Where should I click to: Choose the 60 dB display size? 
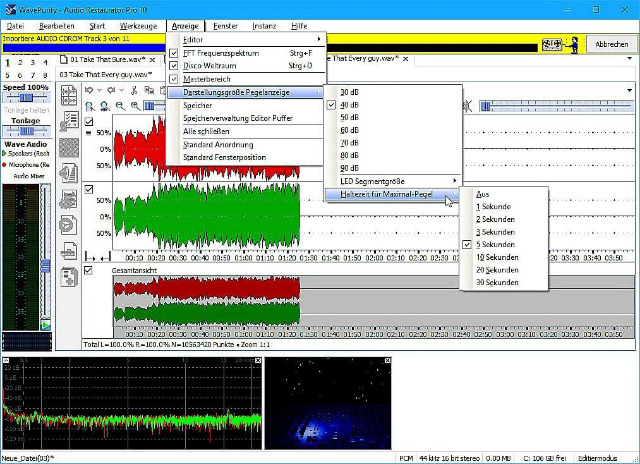pos(349,129)
